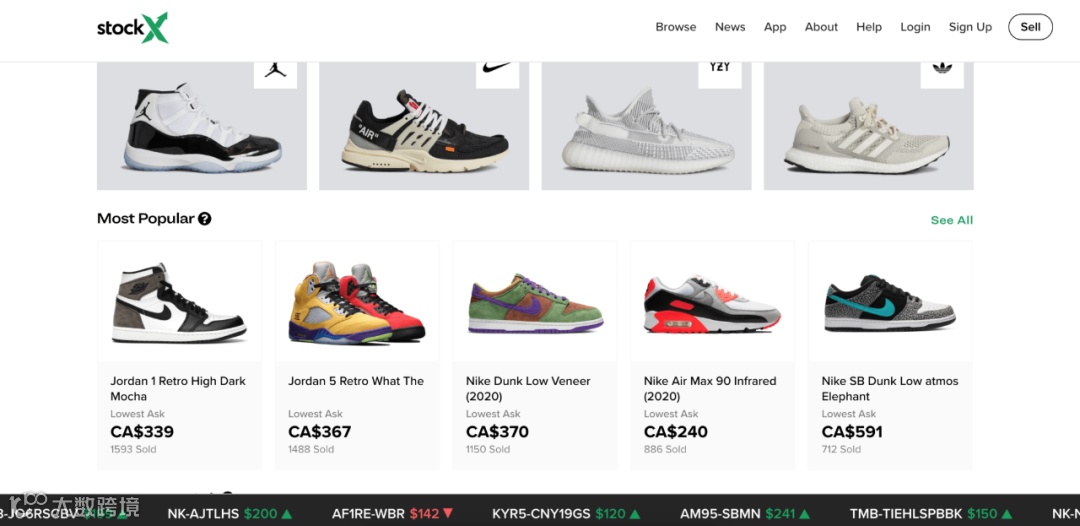Open Nike Air Max 90 Infrared card
Image resolution: width=1080 pixels, height=526 pixels.
pyautogui.click(x=712, y=355)
